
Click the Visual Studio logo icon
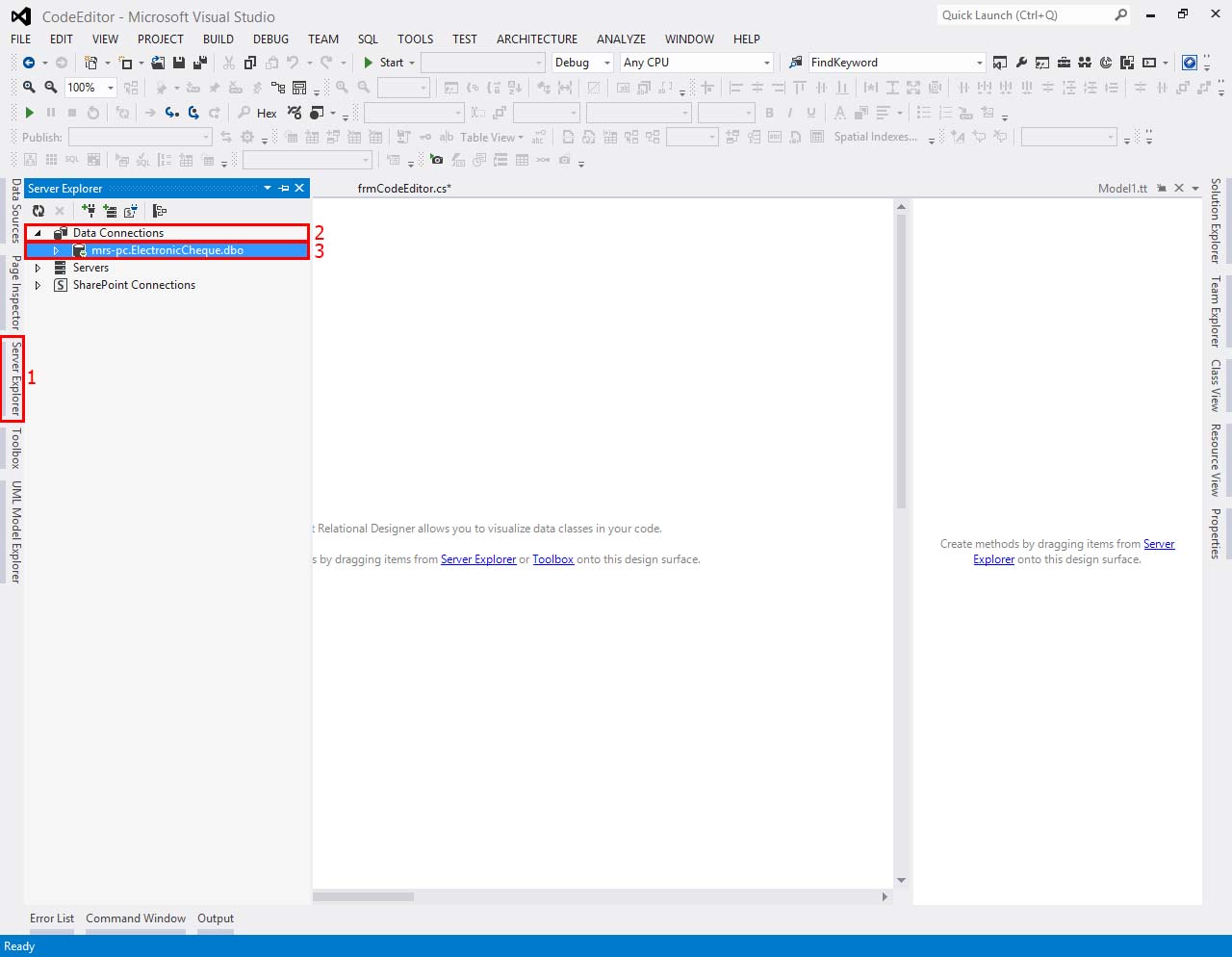[21, 16]
